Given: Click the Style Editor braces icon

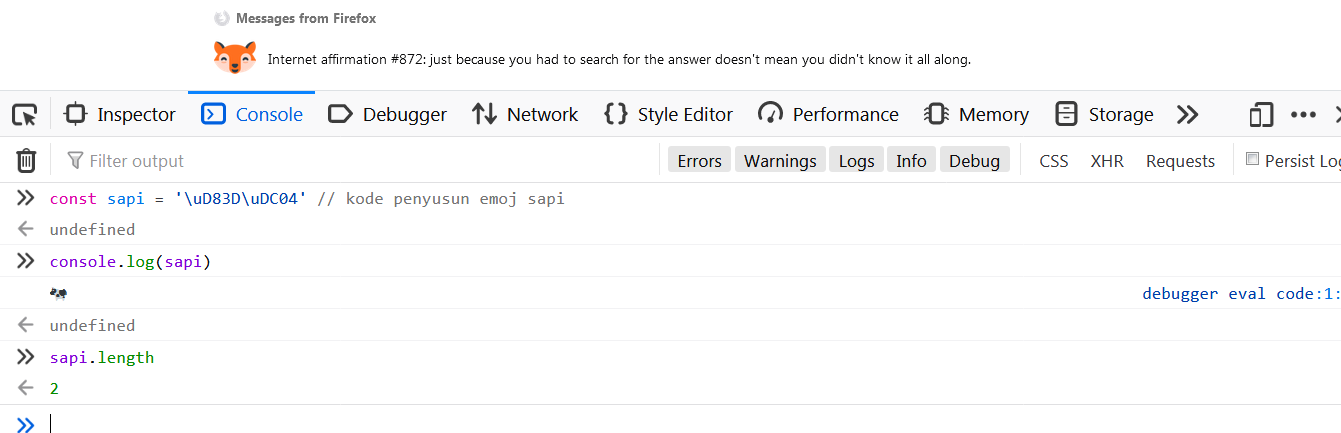Looking at the screenshot, I should point(616,114).
